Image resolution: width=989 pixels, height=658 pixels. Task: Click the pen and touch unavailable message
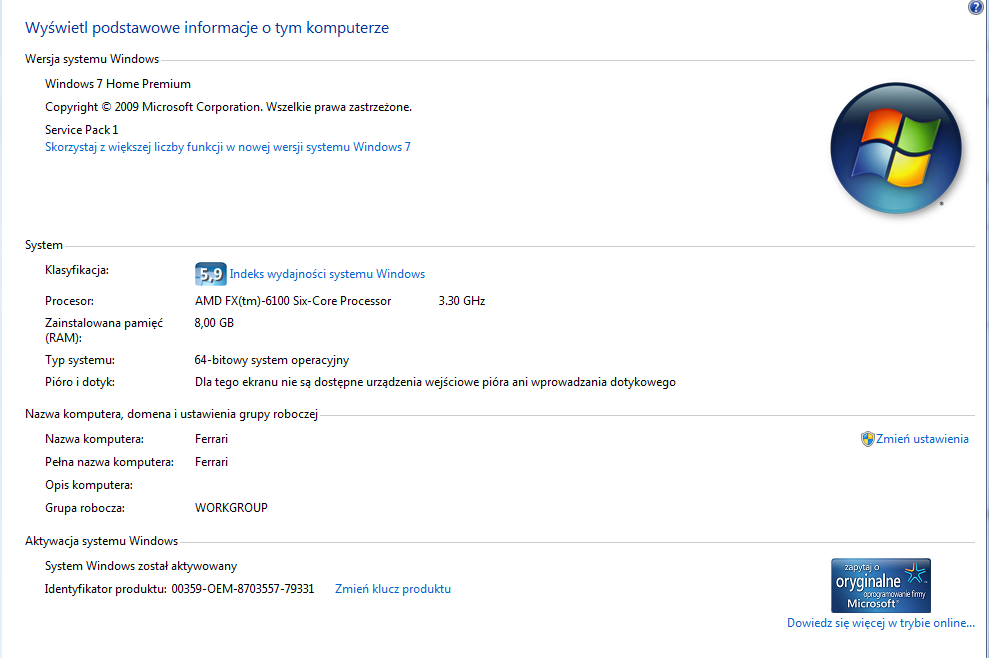click(435, 382)
